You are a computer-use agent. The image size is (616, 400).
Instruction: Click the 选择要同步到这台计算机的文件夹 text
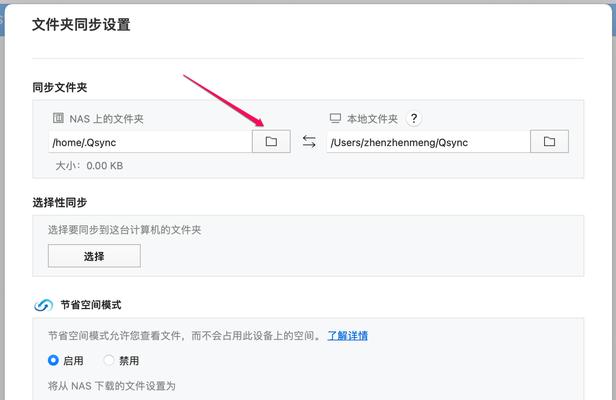[125, 230]
